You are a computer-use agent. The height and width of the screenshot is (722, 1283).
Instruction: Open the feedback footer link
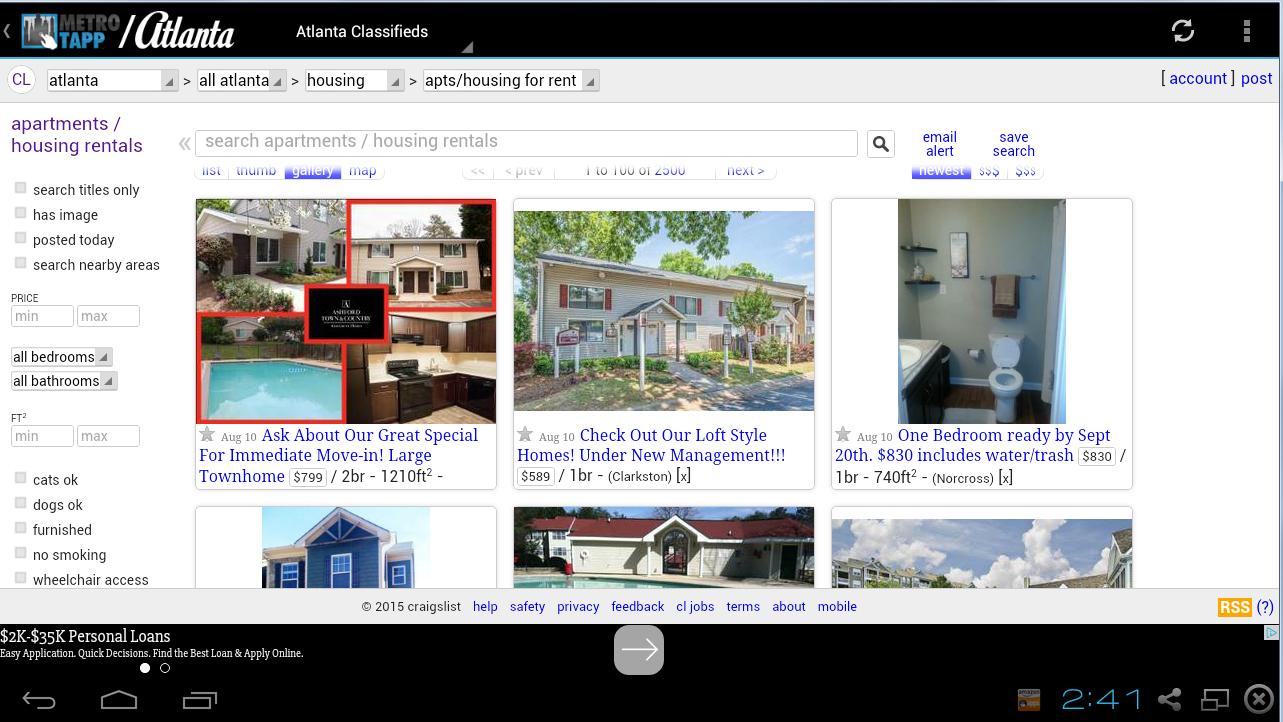click(x=638, y=607)
